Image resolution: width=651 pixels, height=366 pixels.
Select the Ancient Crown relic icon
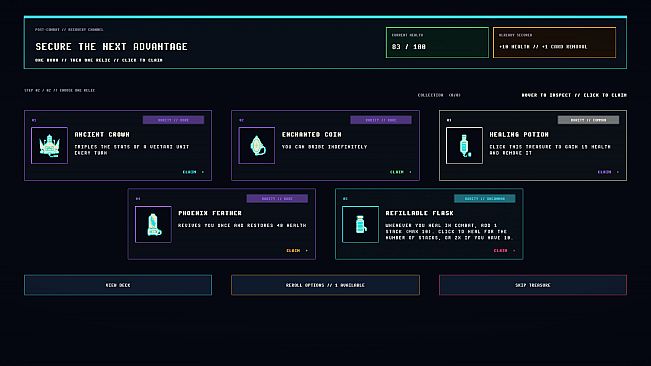[x=49, y=146]
